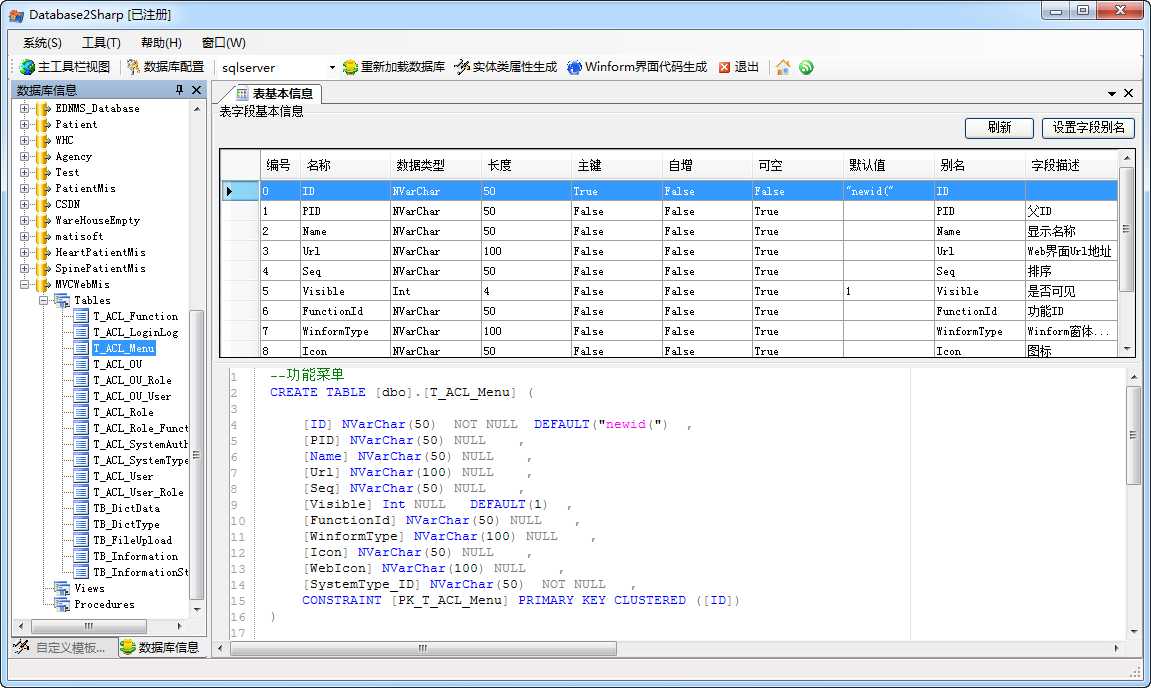Collapse the Tables node
1151x688 pixels.
point(43,300)
